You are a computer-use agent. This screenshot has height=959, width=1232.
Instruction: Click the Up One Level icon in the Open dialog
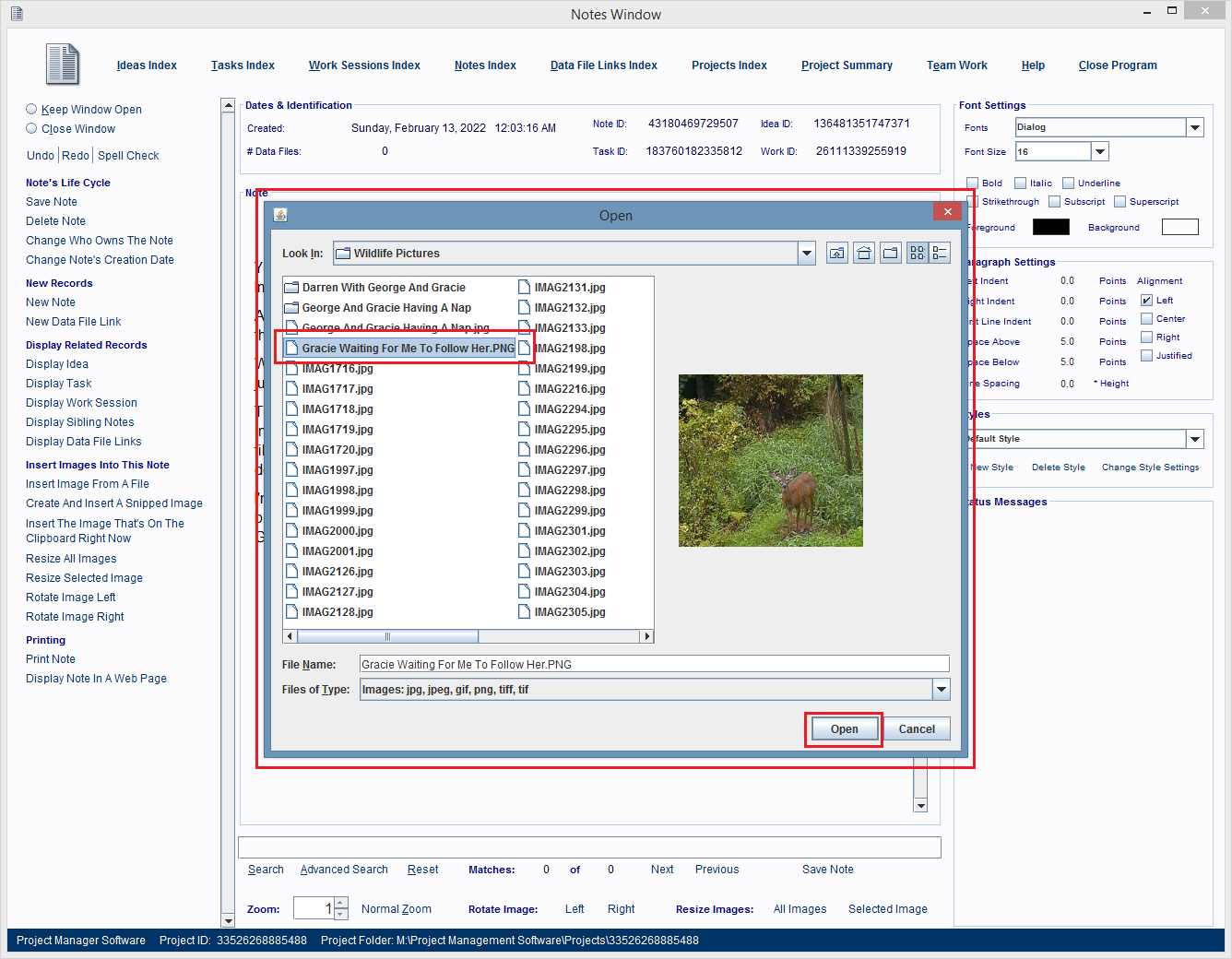(837, 253)
